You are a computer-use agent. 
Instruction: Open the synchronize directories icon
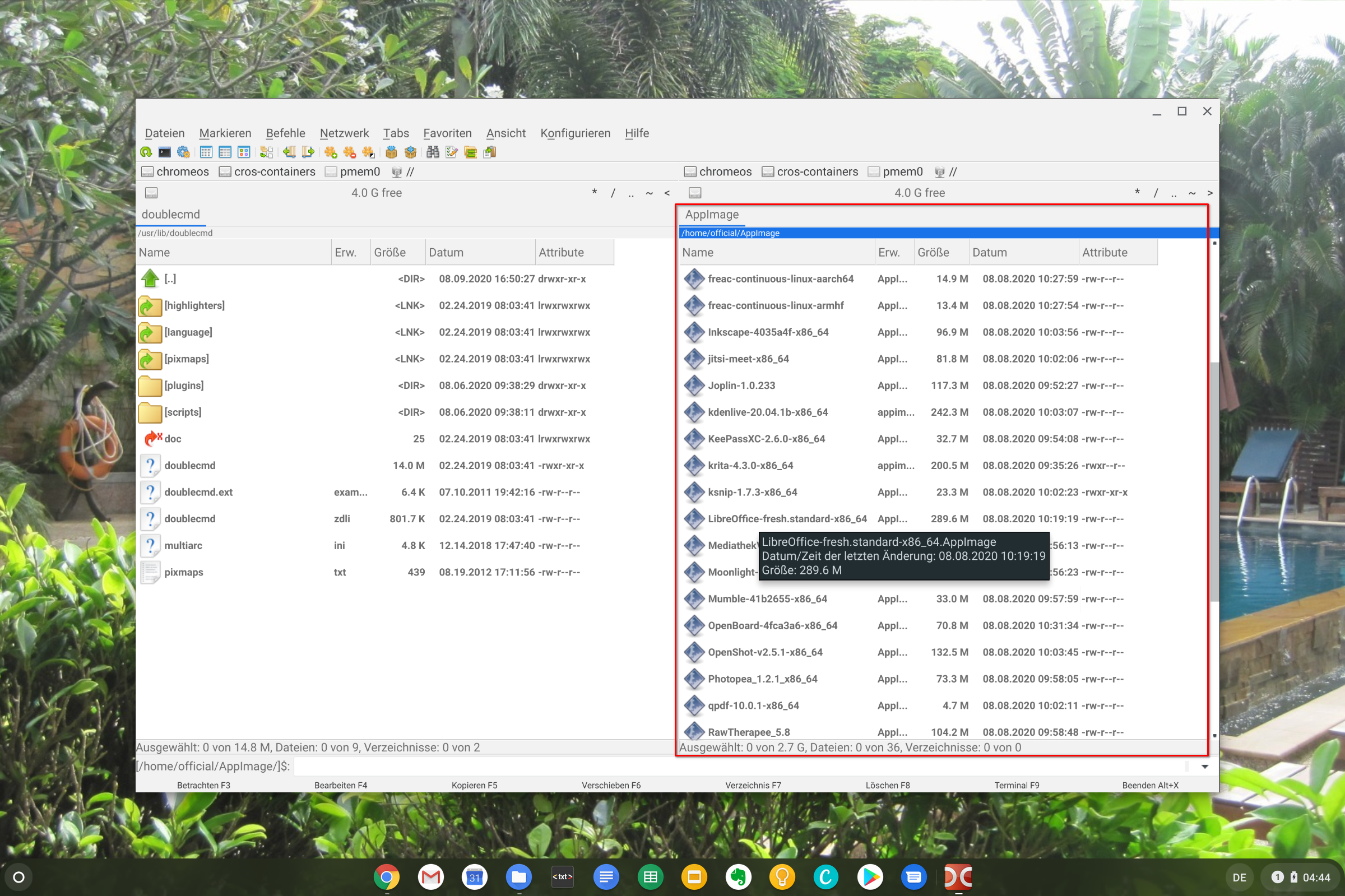click(471, 152)
